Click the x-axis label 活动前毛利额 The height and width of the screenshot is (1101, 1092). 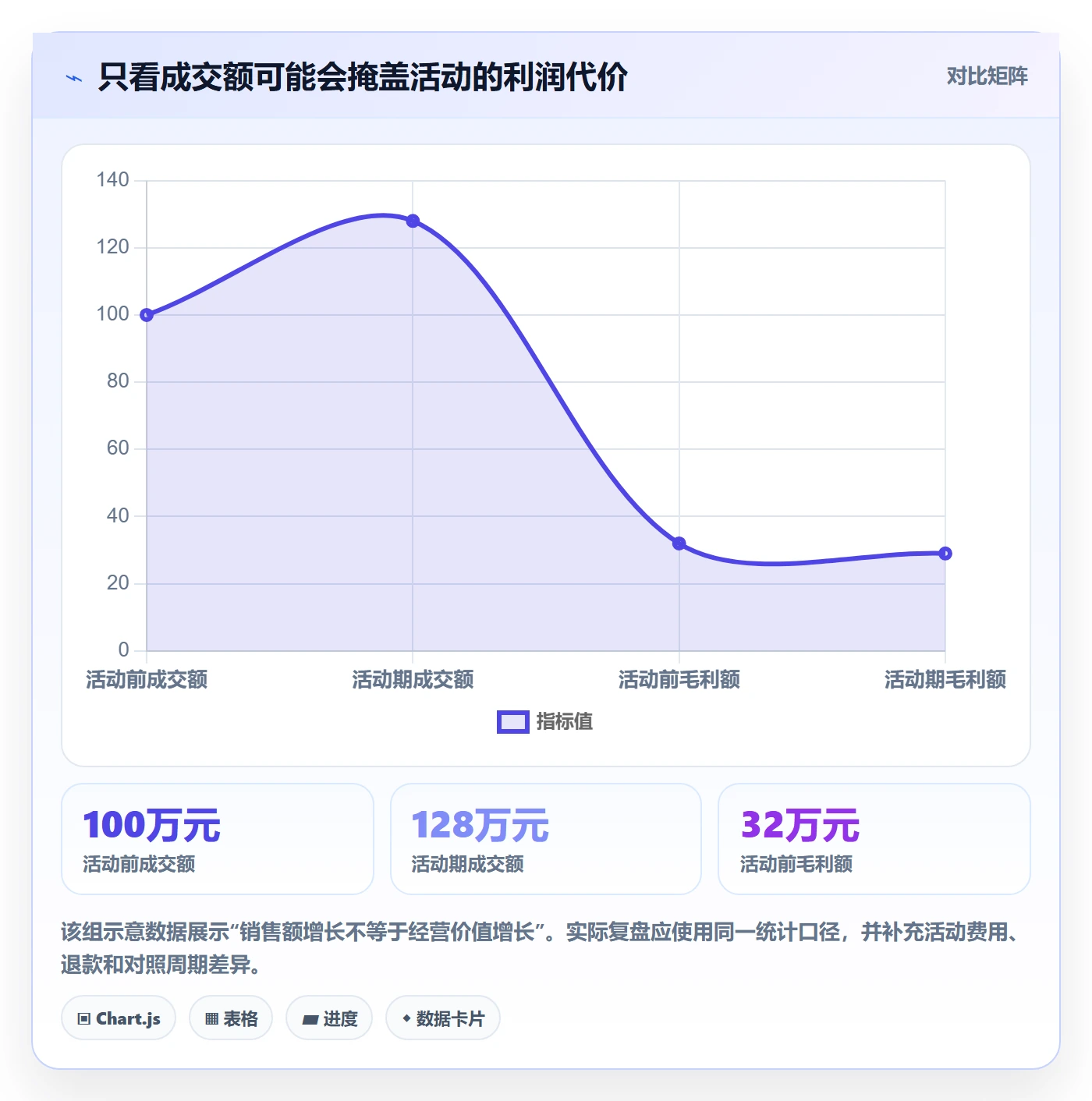(x=679, y=680)
